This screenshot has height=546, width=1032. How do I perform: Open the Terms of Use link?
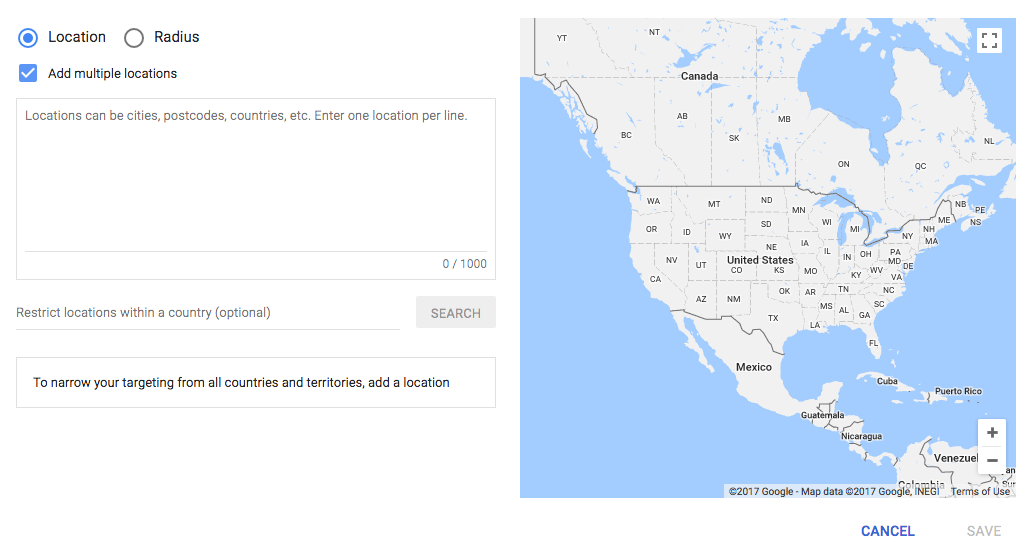point(980,491)
